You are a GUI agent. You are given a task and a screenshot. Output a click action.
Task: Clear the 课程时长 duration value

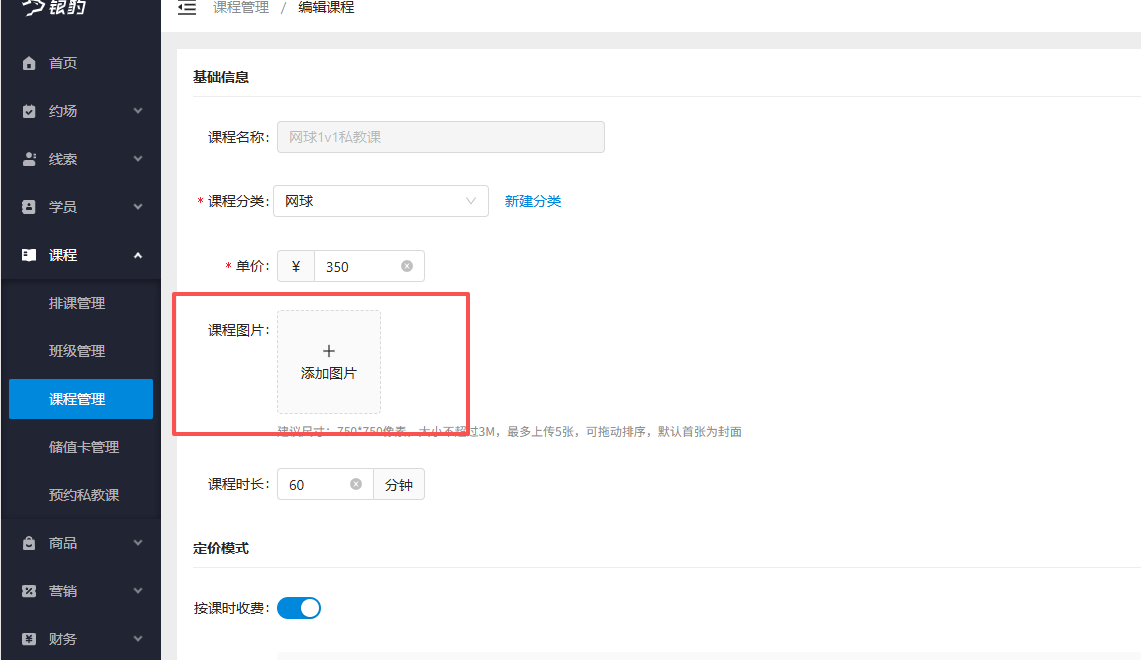[355, 483]
